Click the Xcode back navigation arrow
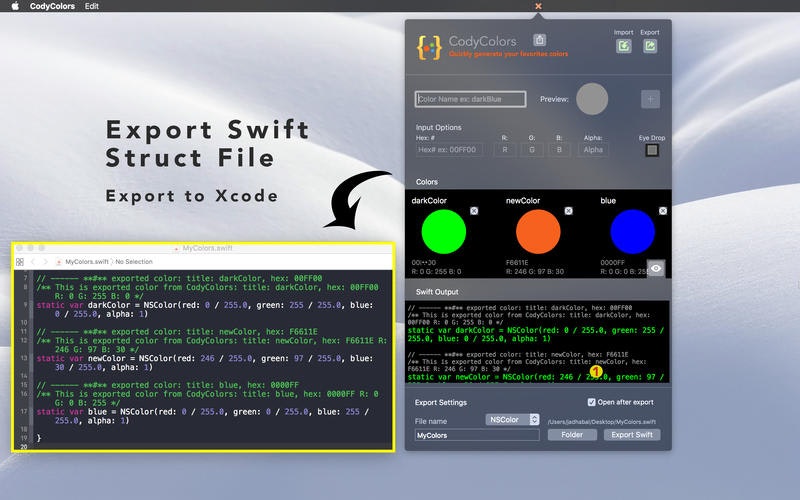The width and height of the screenshot is (800, 500). [33, 262]
